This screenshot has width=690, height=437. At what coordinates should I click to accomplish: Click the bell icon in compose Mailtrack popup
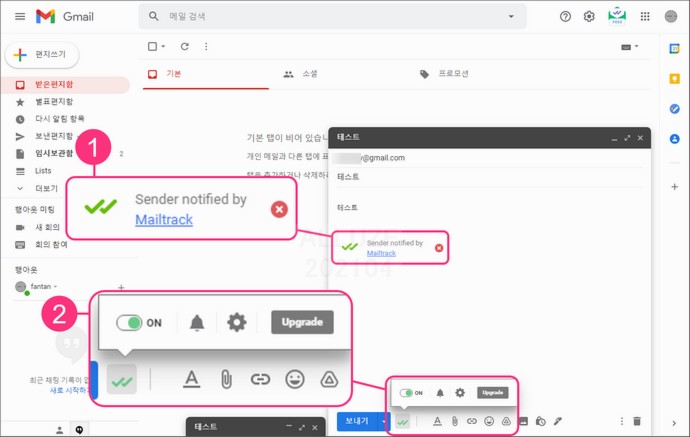440,393
